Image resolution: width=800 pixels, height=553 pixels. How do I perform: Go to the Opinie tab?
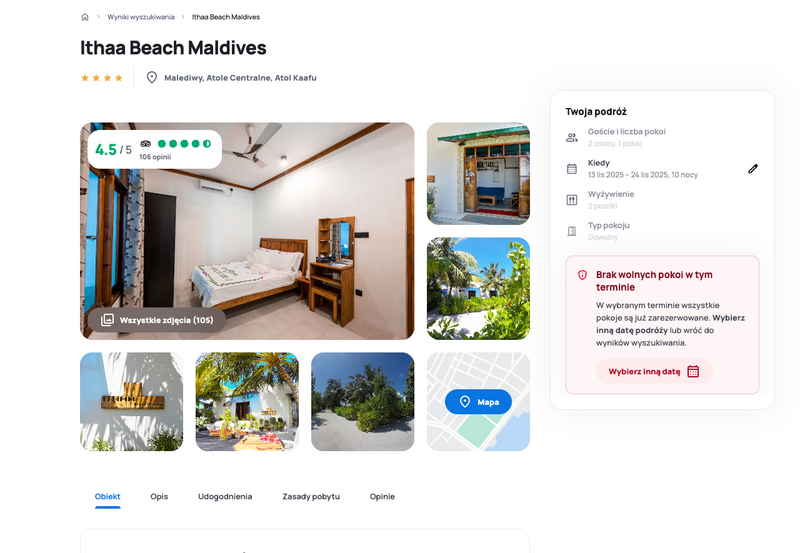click(x=382, y=496)
